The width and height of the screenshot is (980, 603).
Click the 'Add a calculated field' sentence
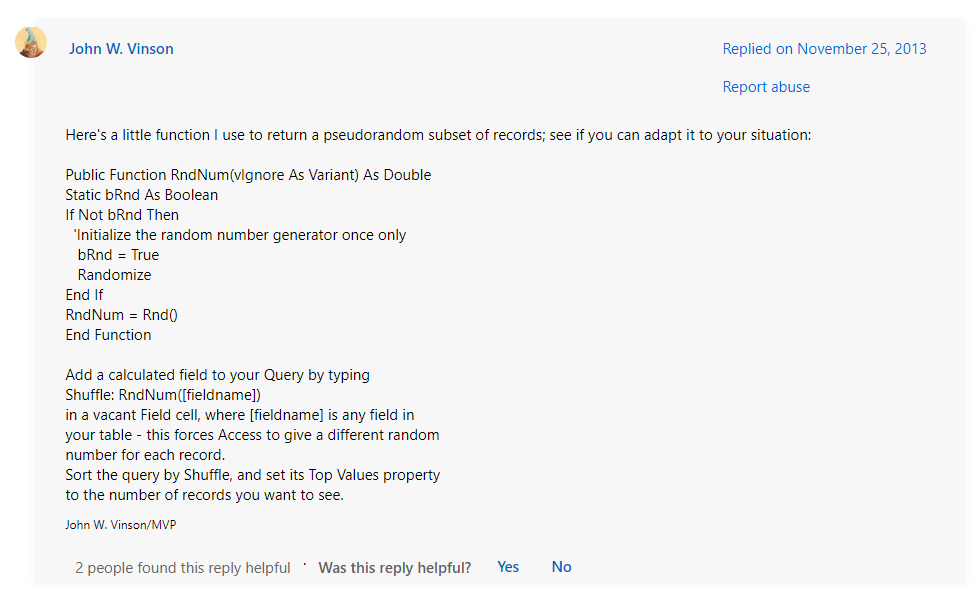pyautogui.click(x=218, y=375)
